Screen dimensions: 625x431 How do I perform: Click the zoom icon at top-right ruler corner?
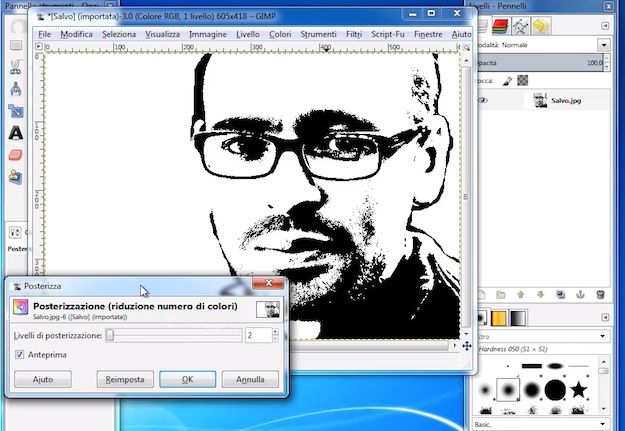pyautogui.click(x=466, y=47)
